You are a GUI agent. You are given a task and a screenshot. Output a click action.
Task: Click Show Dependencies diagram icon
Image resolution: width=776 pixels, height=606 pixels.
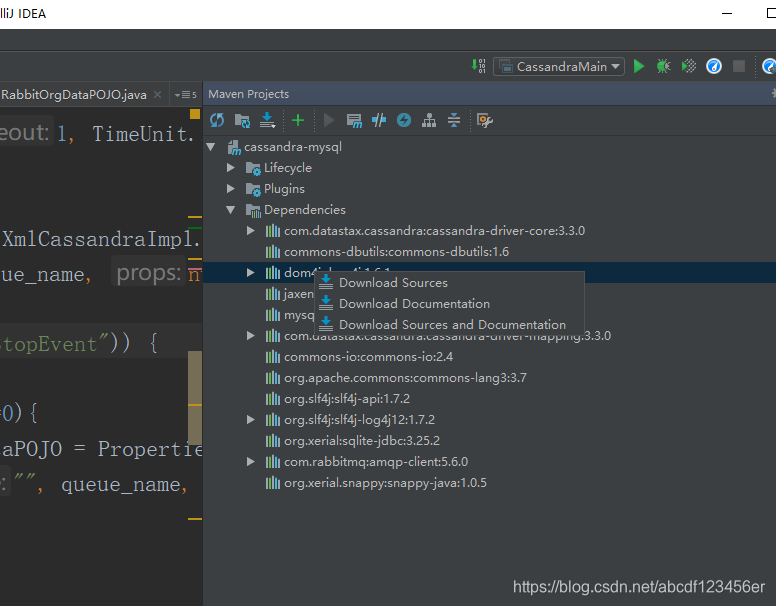pyautogui.click(x=429, y=120)
